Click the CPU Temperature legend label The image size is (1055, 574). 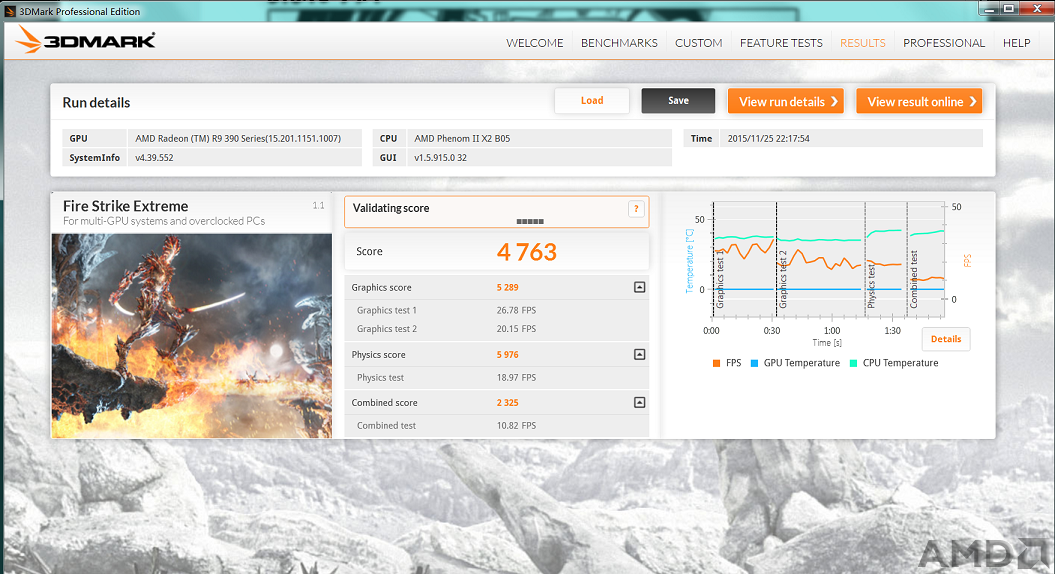tap(900, 363)
